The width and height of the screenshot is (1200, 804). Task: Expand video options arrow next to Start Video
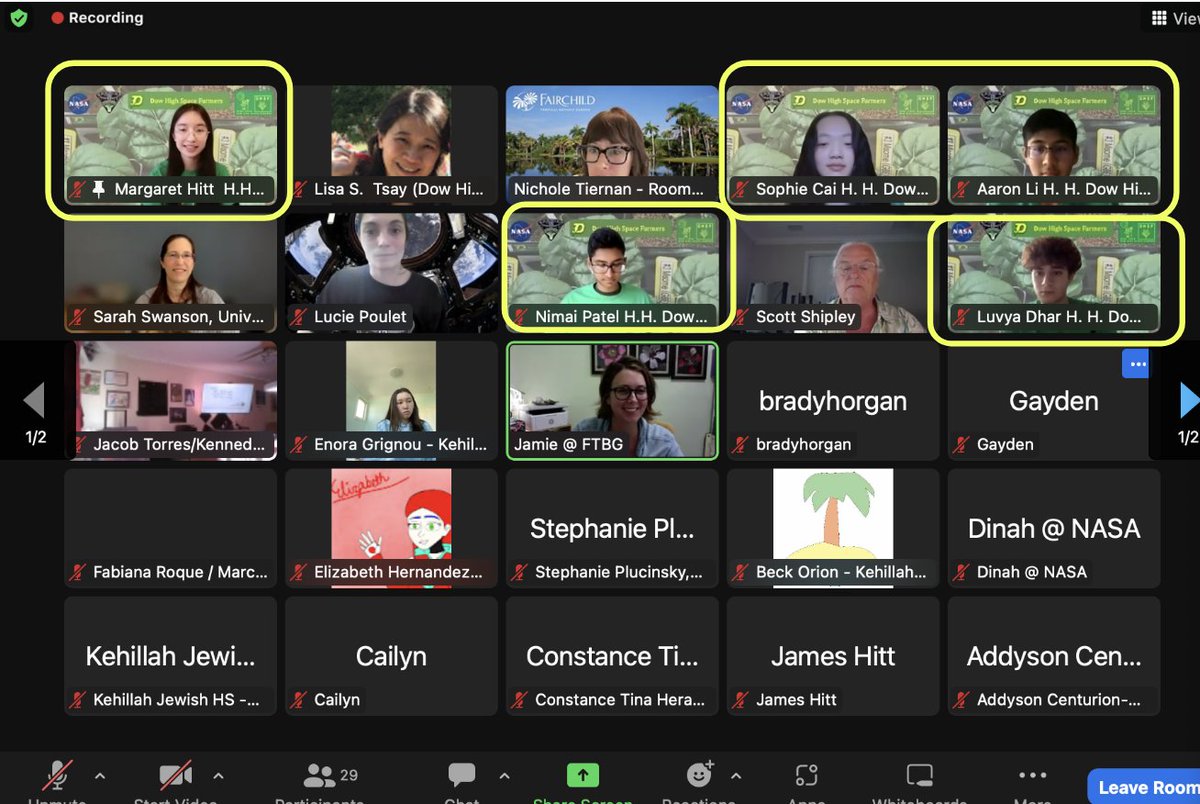(218, 776)
